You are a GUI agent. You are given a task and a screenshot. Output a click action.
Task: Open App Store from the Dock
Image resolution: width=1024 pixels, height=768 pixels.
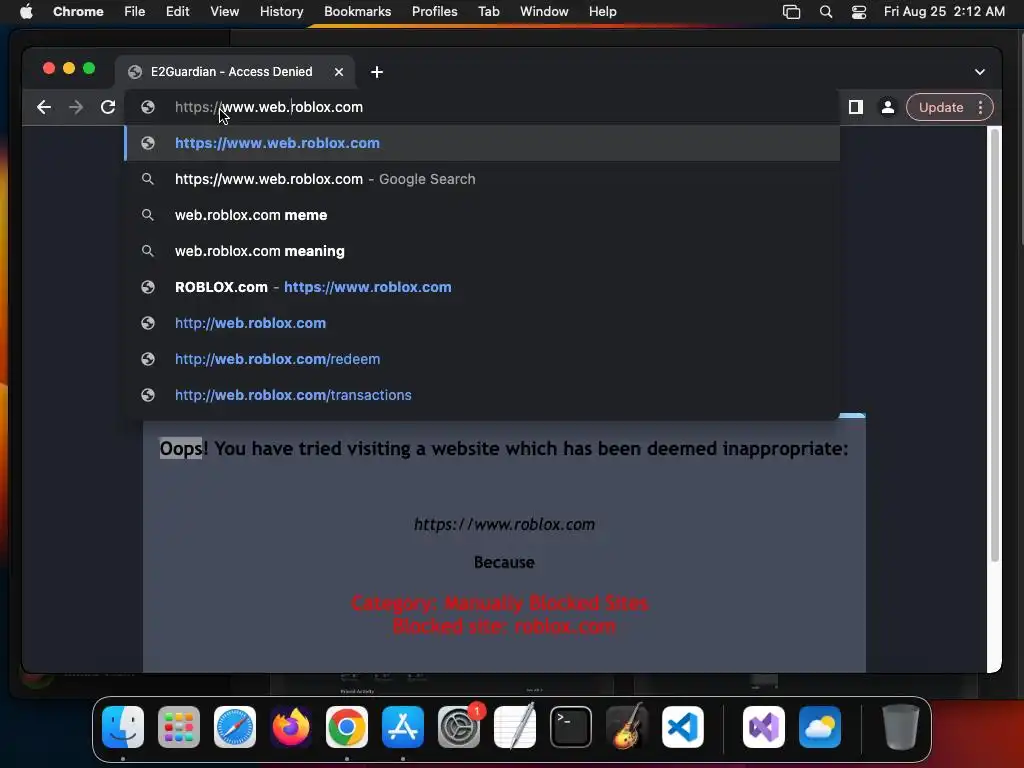tap(403, 727)
